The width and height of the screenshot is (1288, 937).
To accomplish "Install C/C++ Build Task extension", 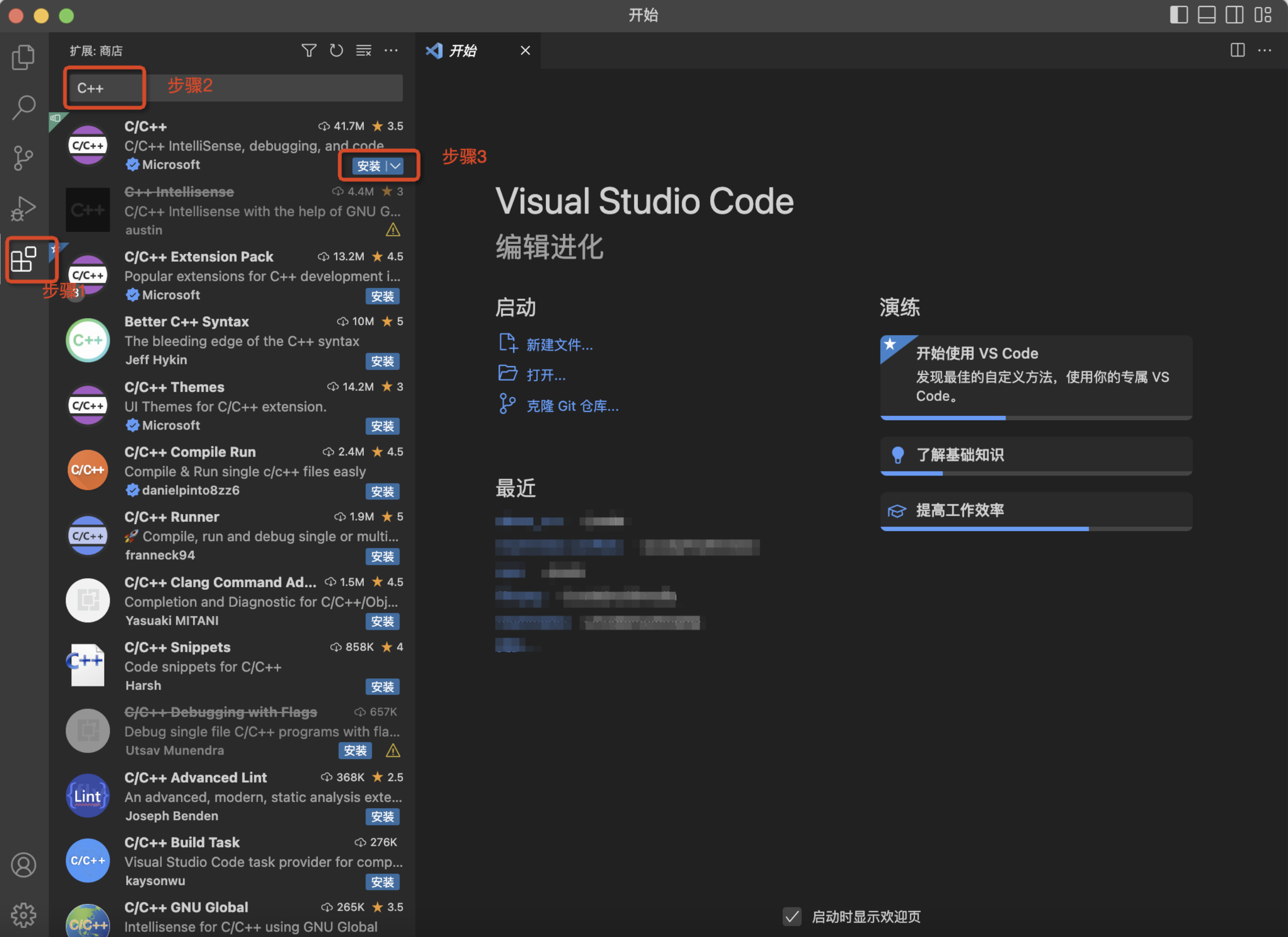I will (382, 882).
